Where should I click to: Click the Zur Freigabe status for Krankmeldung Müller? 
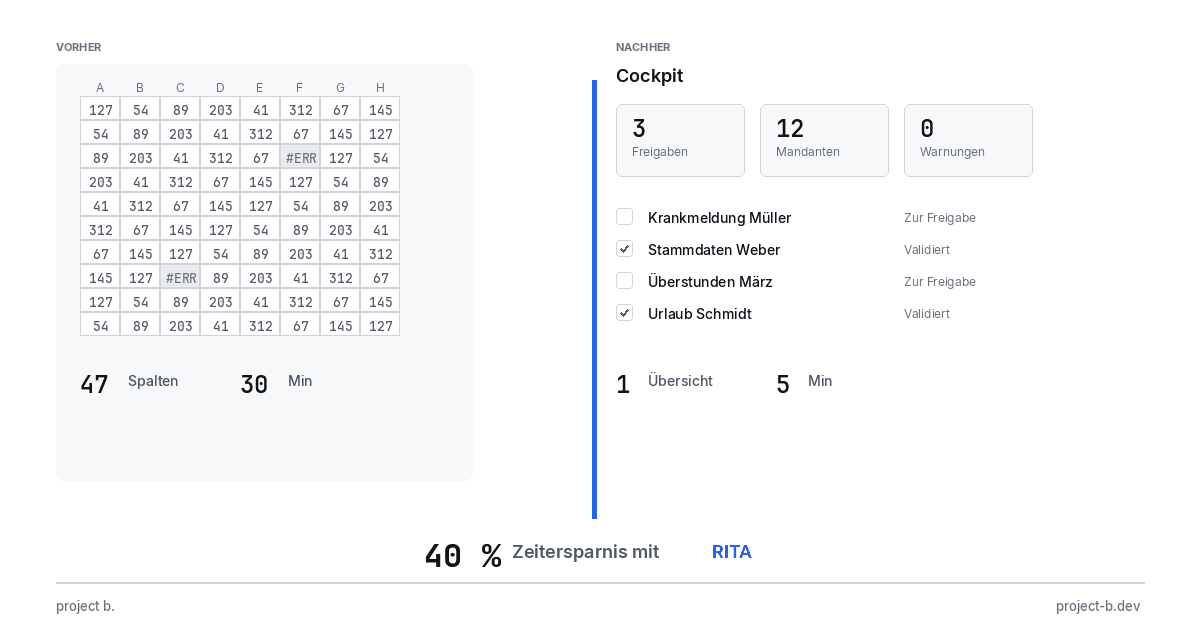[940, 218]
